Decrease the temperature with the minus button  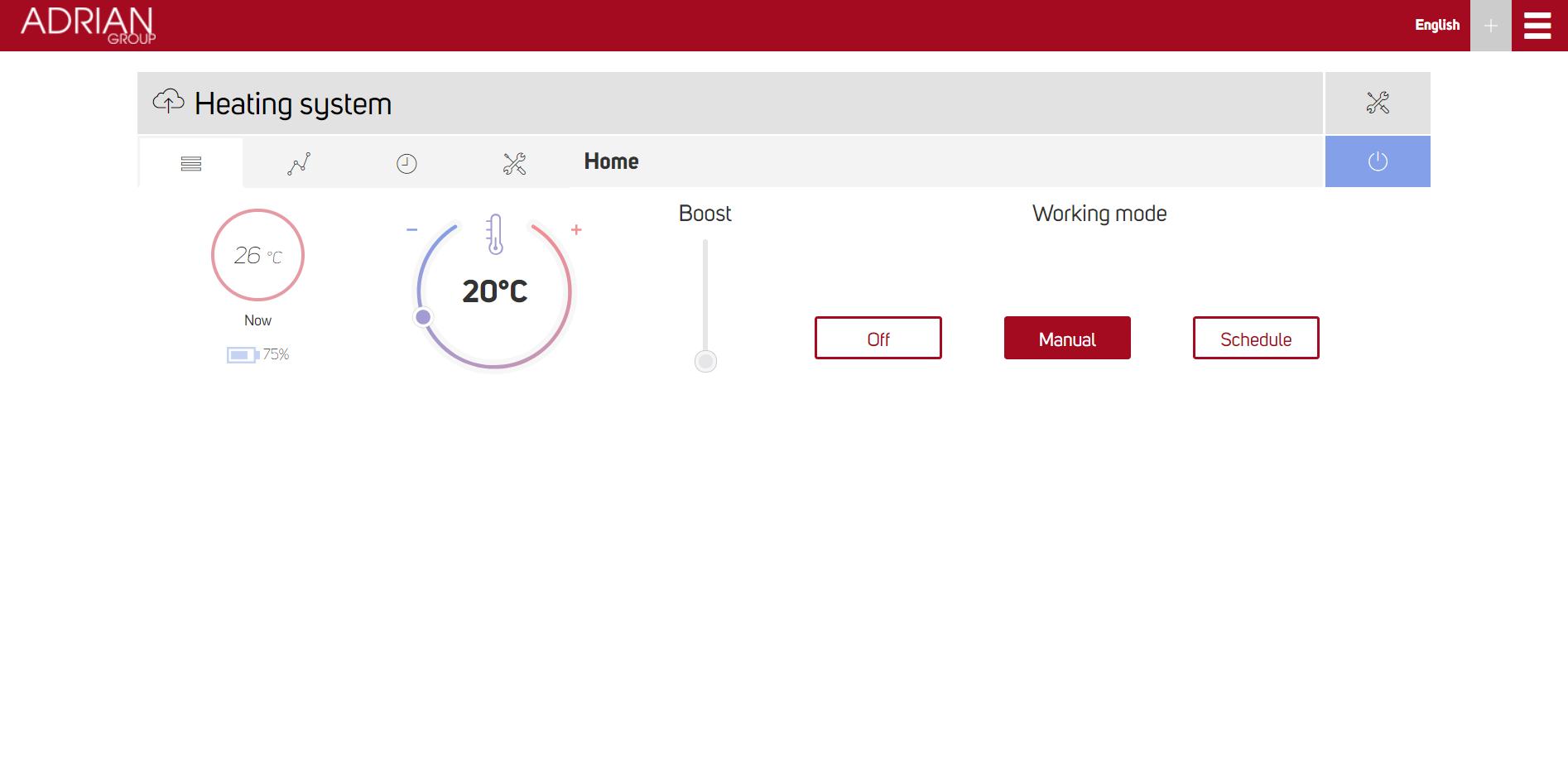pos(412,229)
